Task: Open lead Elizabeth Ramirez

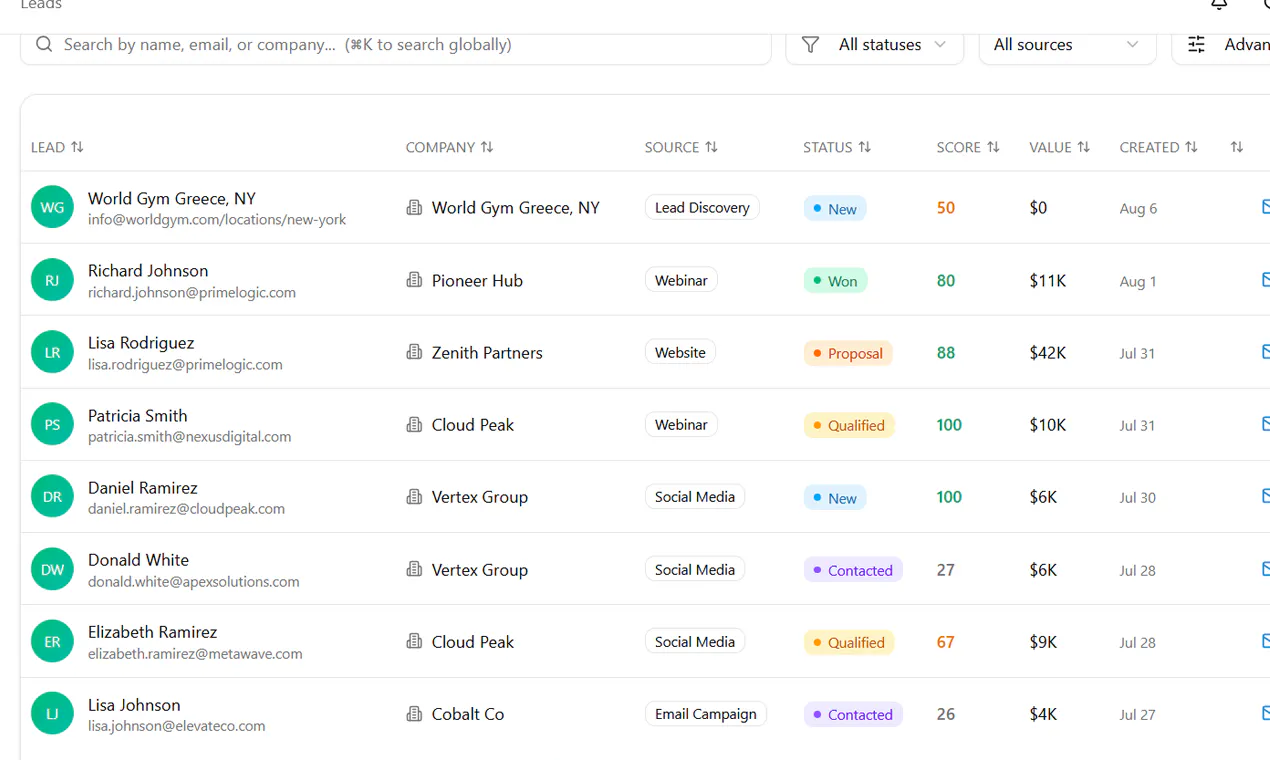Action: click(152, 631)
